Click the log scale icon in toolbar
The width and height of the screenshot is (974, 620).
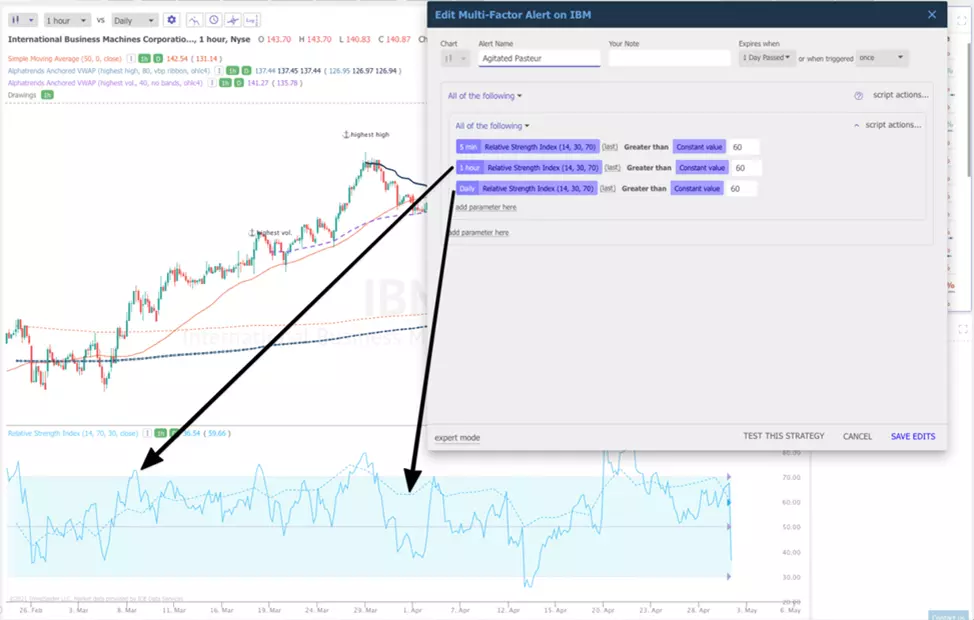point(250,20)
